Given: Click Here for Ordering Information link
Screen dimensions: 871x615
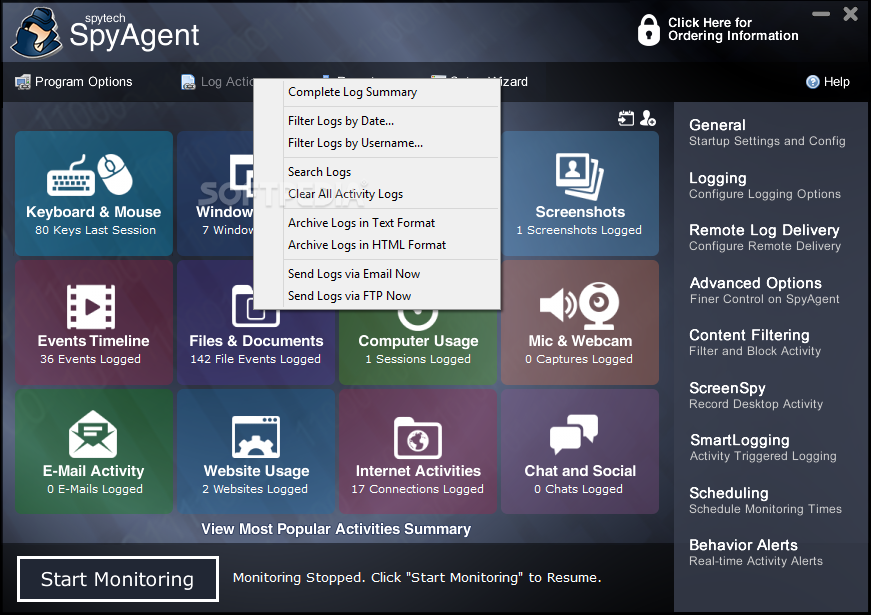Looking at the screenshot, I should pyautogui.click(x=733, y=29).
